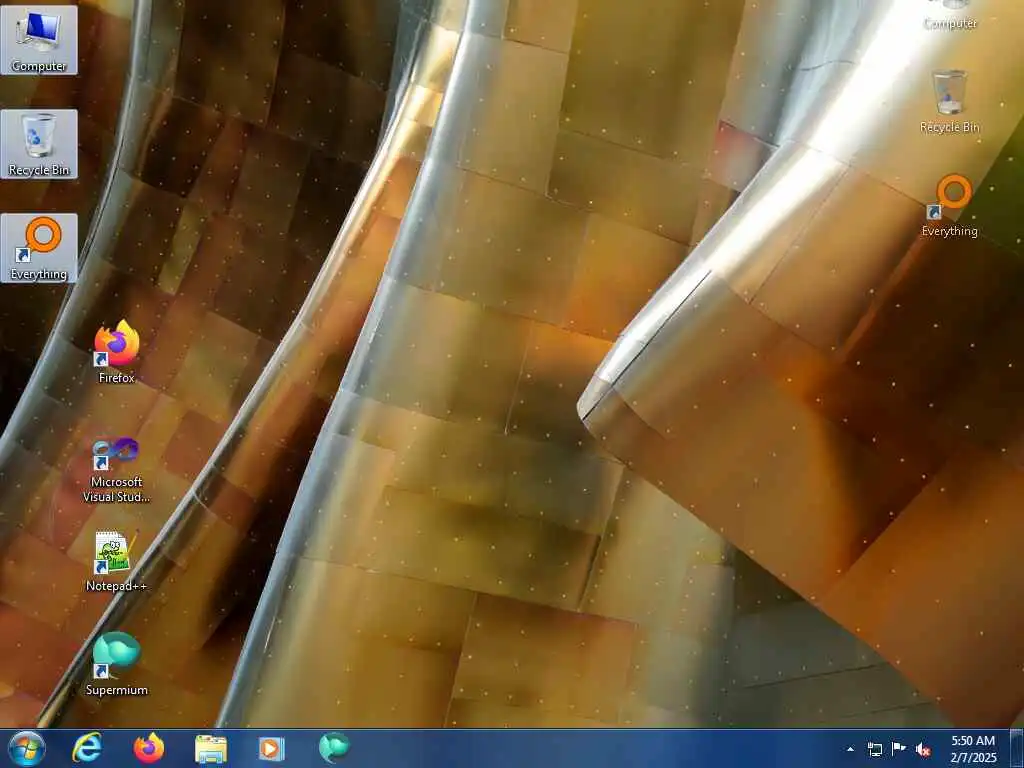Click the "Notepad++" icon label text

coord(116,586)
